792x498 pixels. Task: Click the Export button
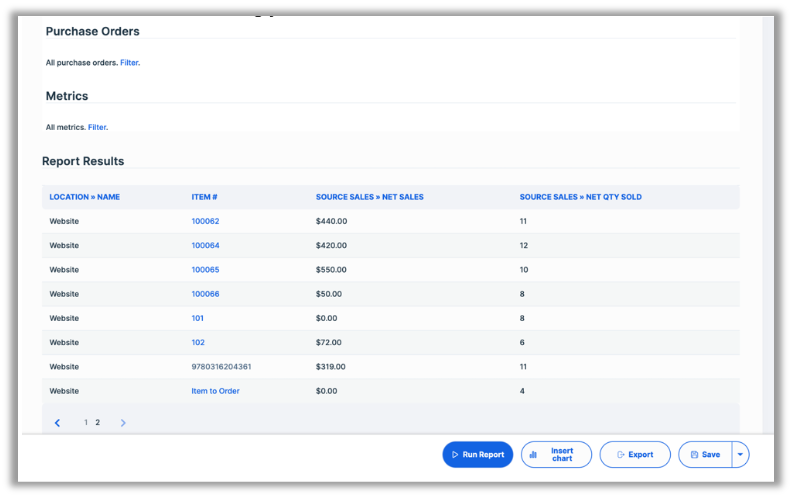pos(635,454)
